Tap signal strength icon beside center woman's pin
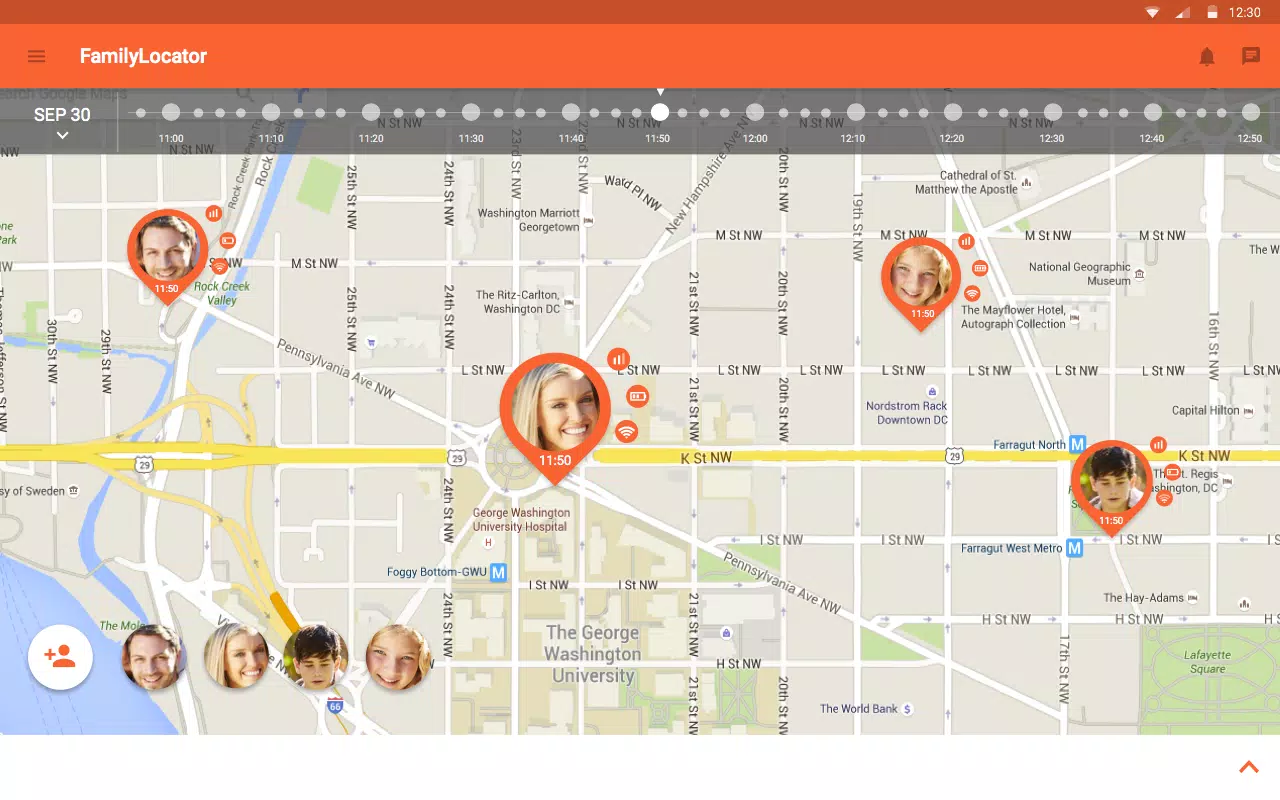This screenshot has height=800, width=1280. click(619, 358)
